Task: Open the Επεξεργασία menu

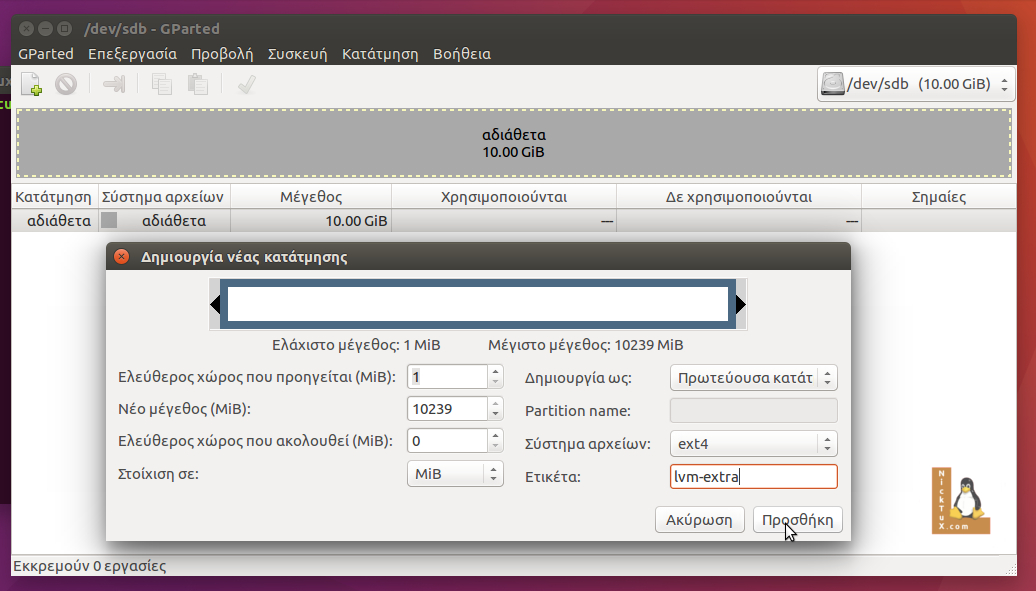Action: tap(132, 54)
